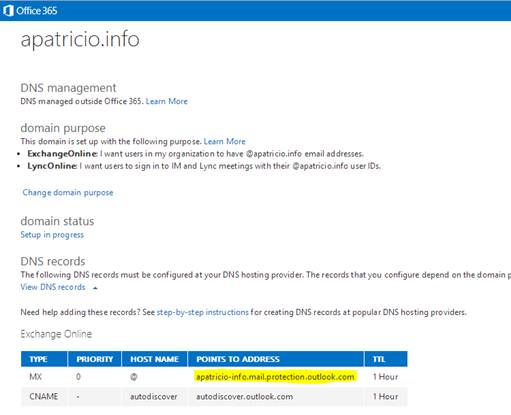This screenshot has width=511, height=415.
Task: Open Learn More under DNS management
Action: [167, 101]
